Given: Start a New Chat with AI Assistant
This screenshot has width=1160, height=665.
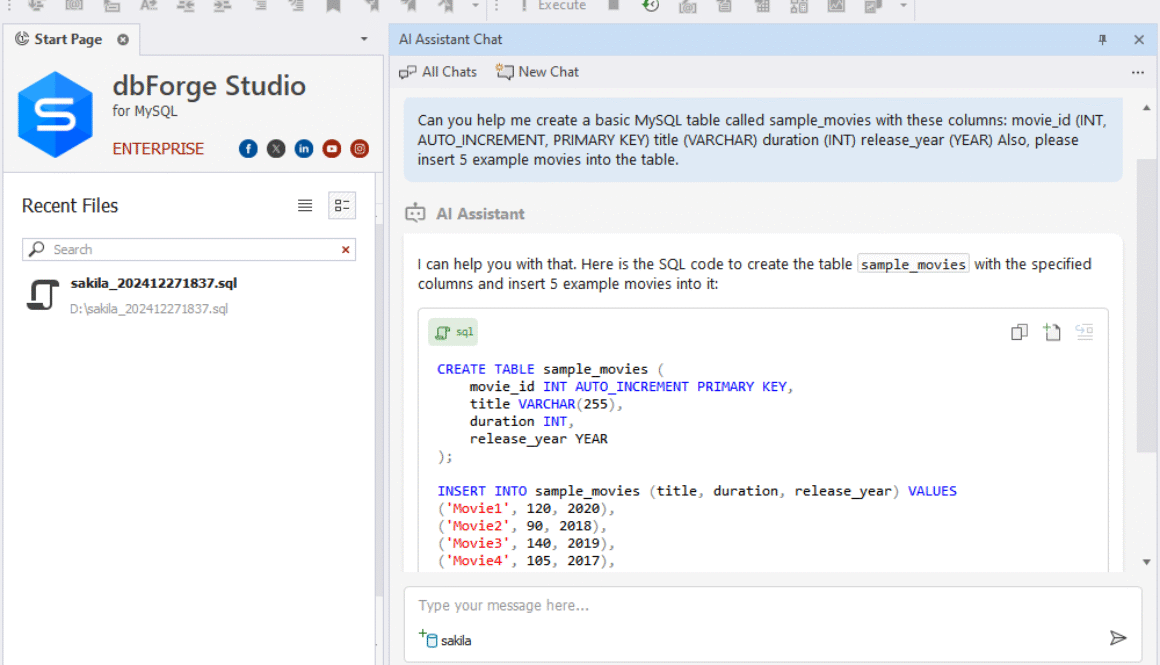Looking at the screenshot, I should (537, 71).
